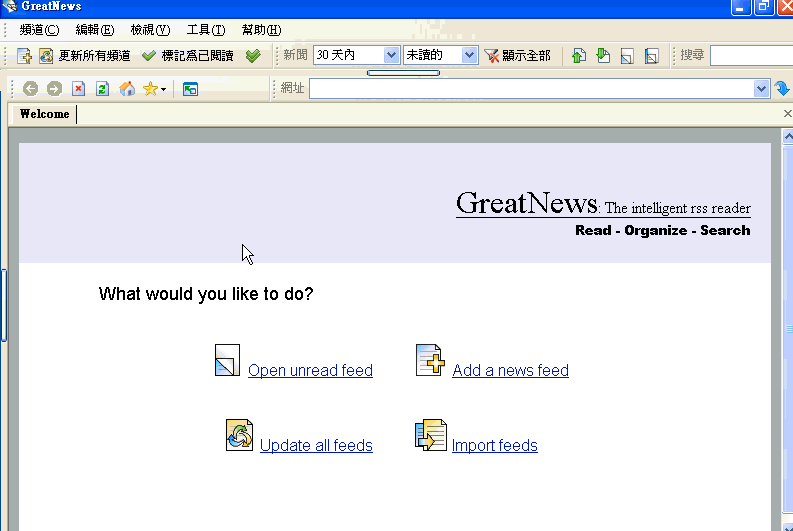The image size is (793, 531).
Task: Click the next item green down arrow icon
Action: 603,56
